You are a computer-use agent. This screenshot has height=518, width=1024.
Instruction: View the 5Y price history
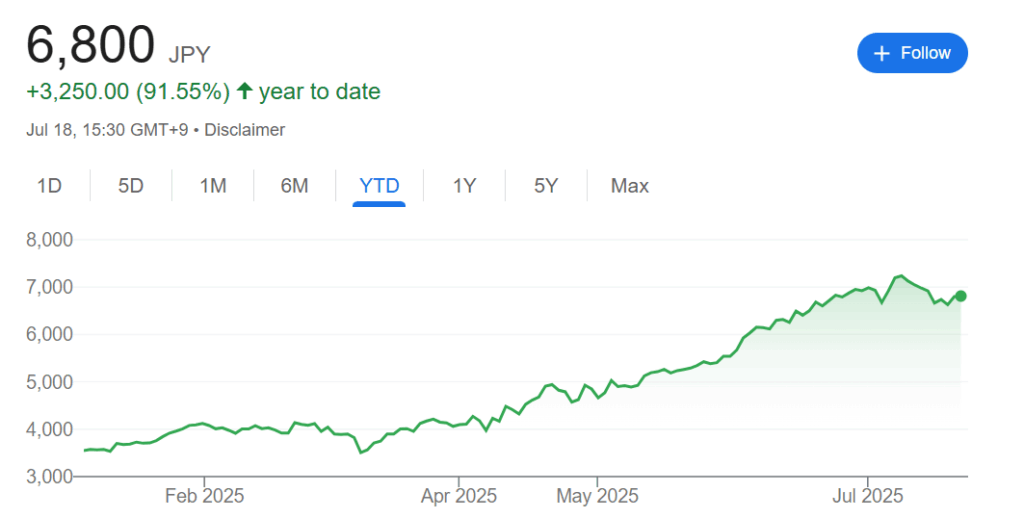546,186
